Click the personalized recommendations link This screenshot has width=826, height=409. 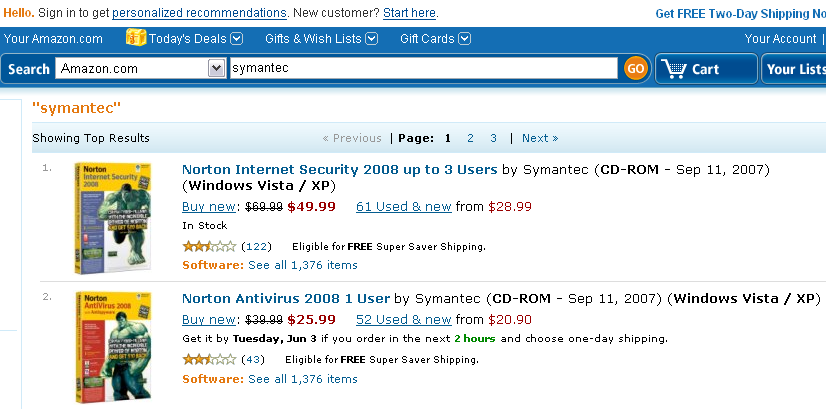pyautogui.click(x=199, y=13)
